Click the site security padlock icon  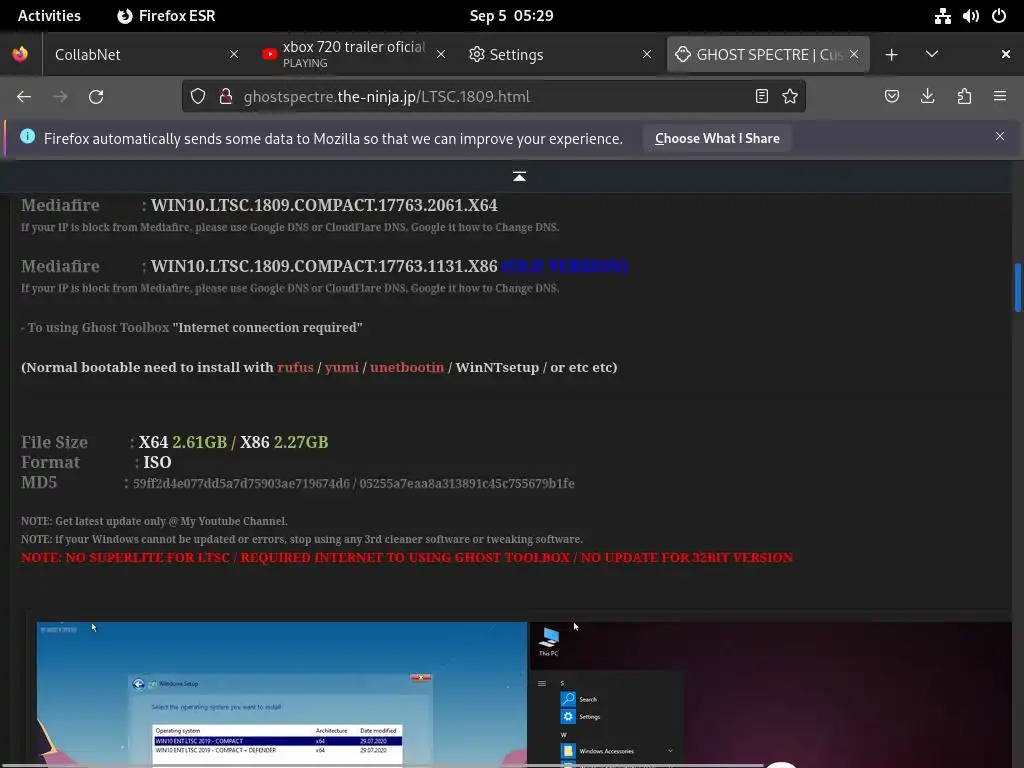tap(226, 97)
